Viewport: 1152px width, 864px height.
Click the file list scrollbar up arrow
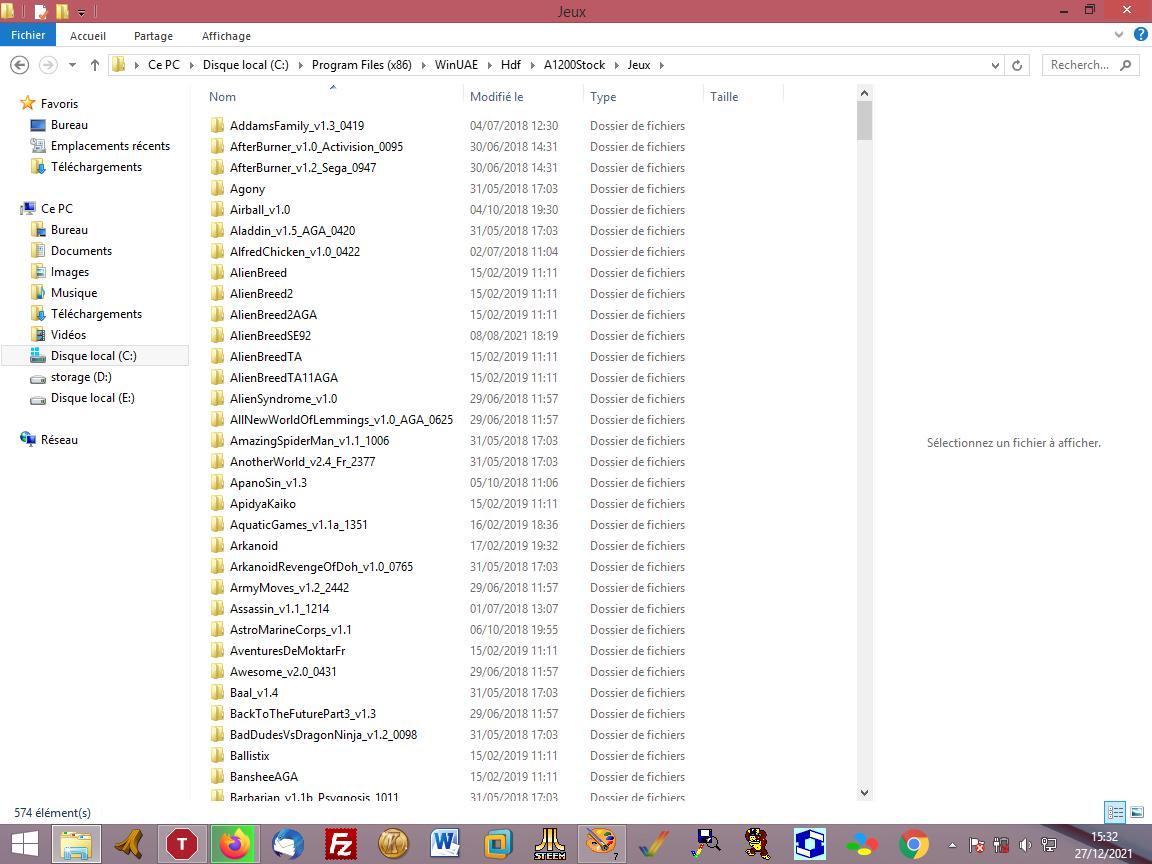(x=864, y=93)
